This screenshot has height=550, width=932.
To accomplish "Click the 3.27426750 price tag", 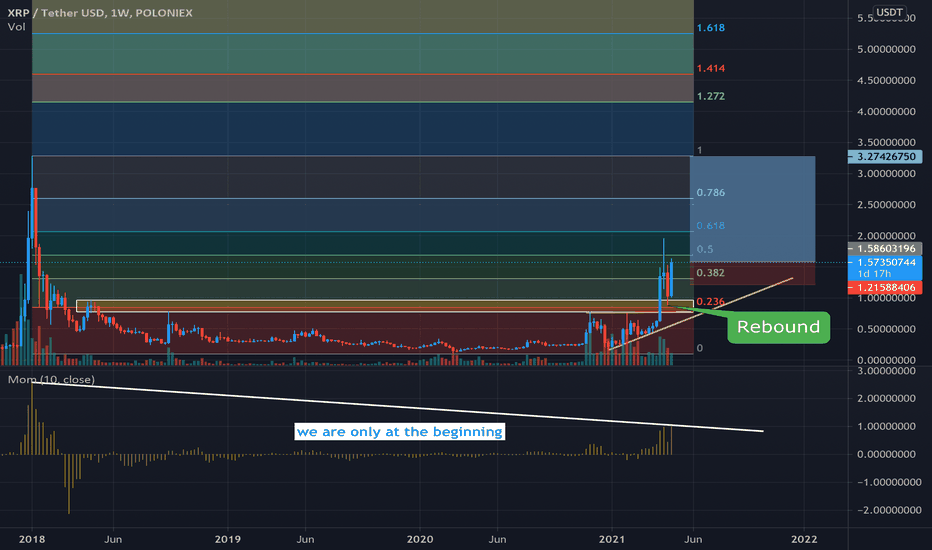I will pyautogui.click(x=885, y=157).
